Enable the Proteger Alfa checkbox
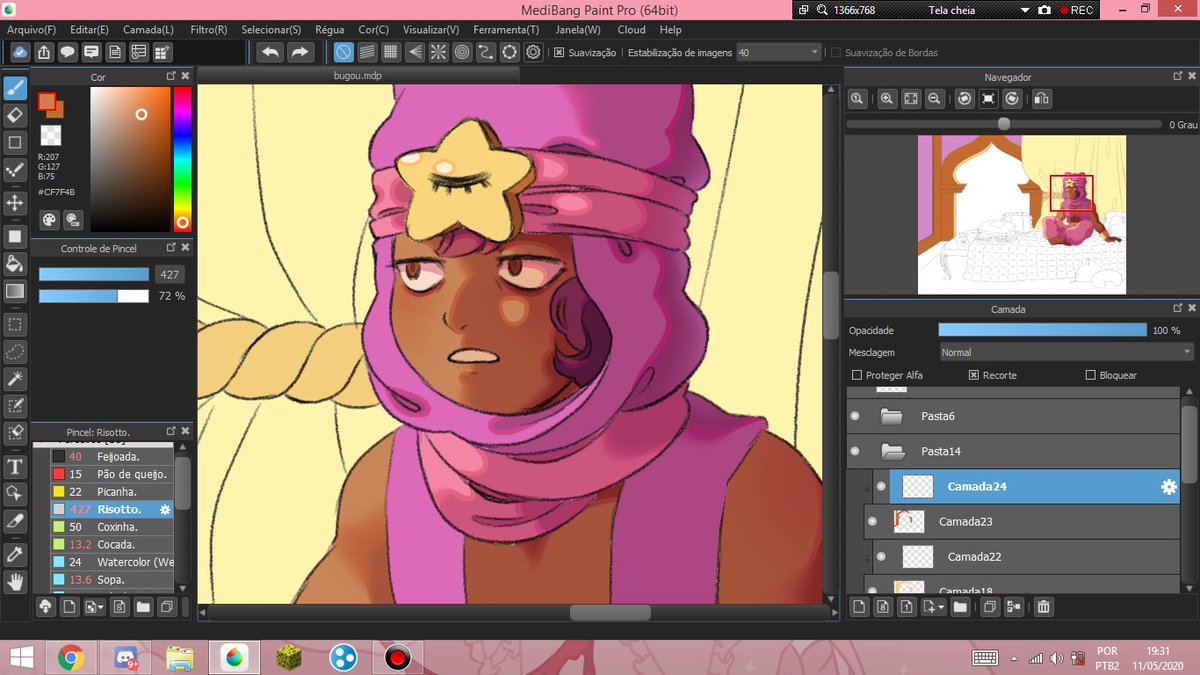1200x675 pixels. [x=857, y=375]
